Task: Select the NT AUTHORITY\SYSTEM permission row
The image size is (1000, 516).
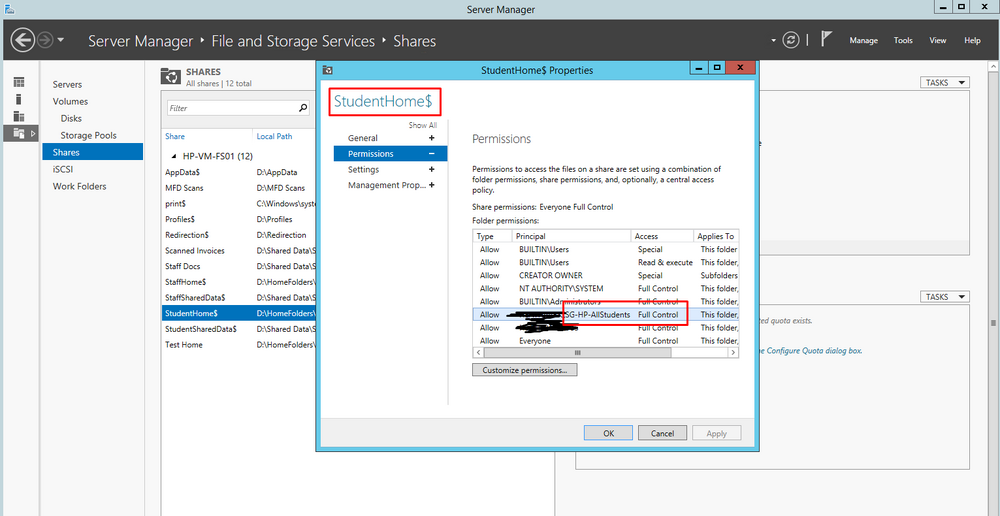Action: click(606, 288)
